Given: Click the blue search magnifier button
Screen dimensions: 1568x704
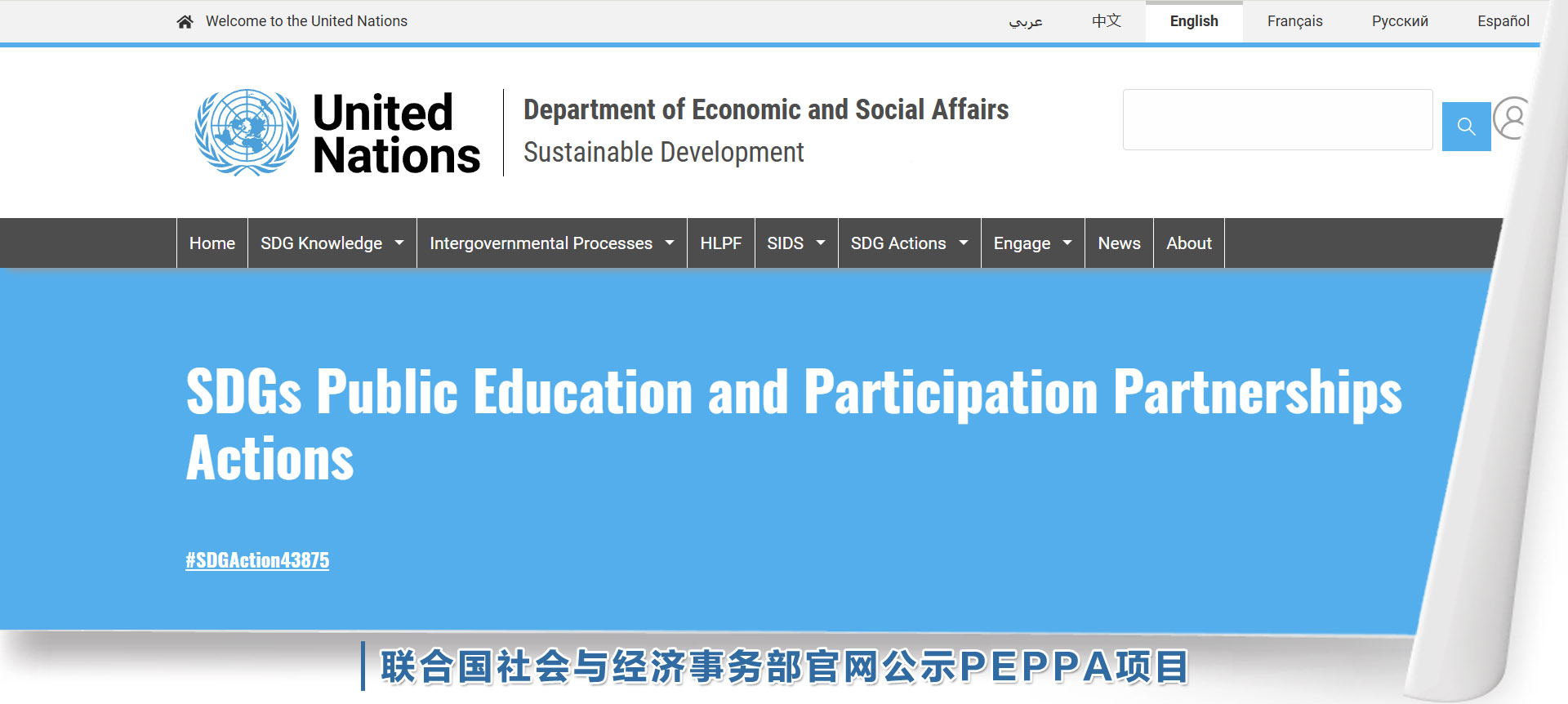Looking at the screenshot, I should point(1466,127).
